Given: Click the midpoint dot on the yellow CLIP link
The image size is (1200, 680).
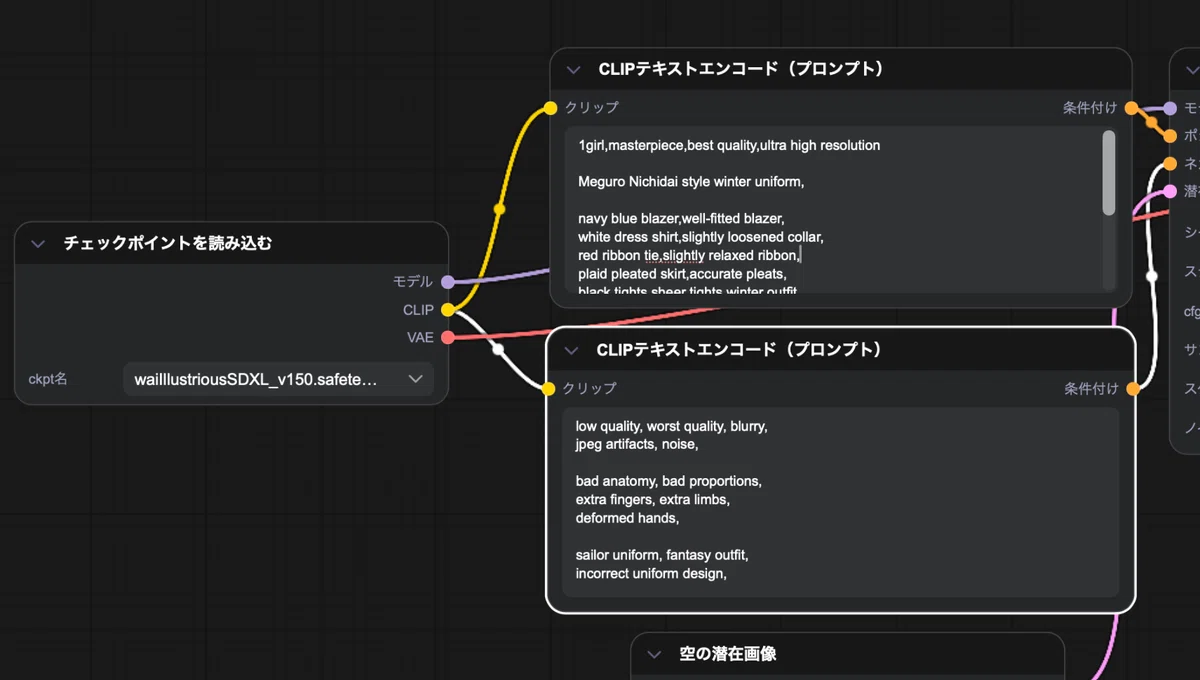Looking at the screenshot, I should coord(499,209).
